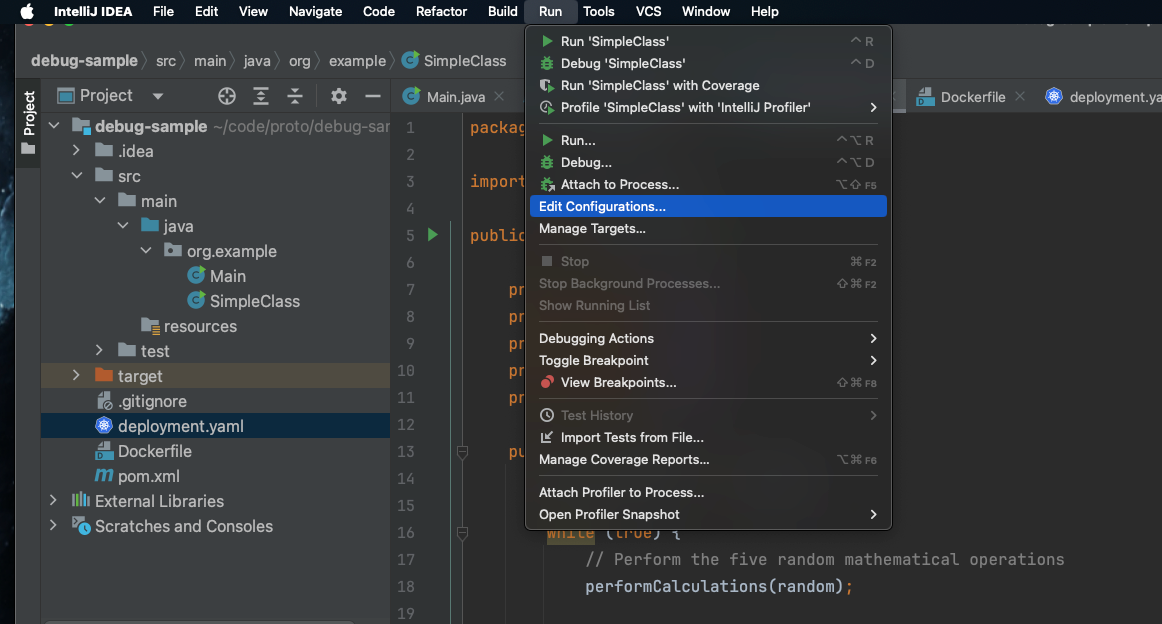Open Toggle Breakpoint submenu

click(x=708, y=360)
